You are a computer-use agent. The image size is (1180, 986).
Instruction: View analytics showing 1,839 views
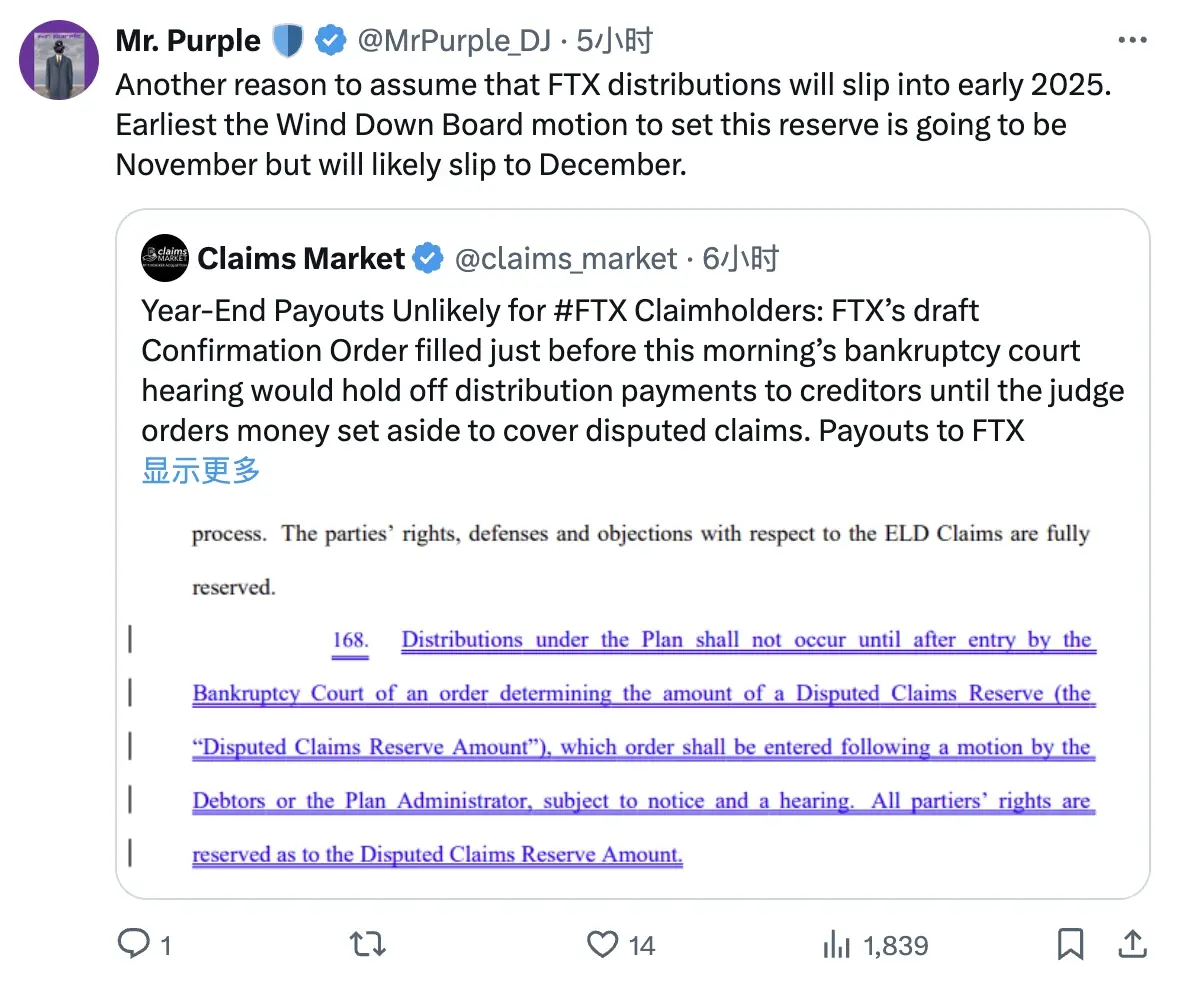[872, 943]
